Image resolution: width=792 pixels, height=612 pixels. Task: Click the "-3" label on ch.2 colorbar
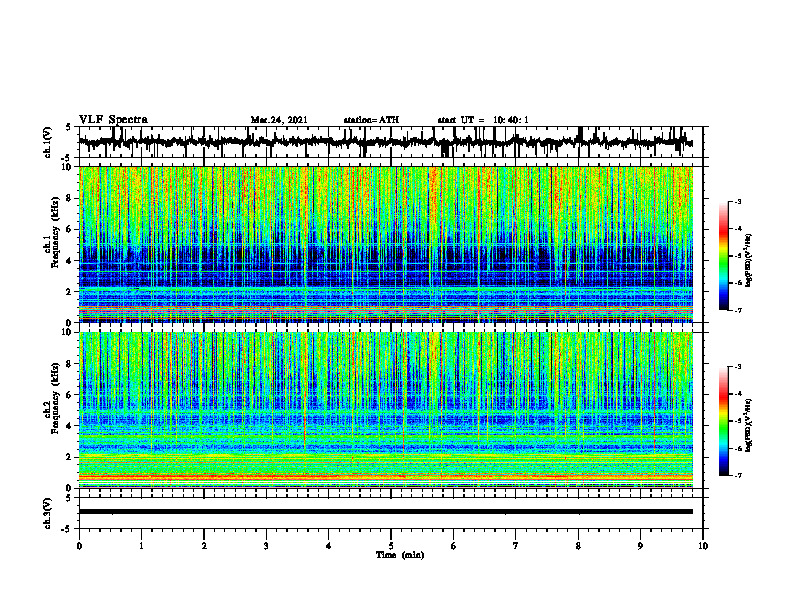[x=737, y=367]
